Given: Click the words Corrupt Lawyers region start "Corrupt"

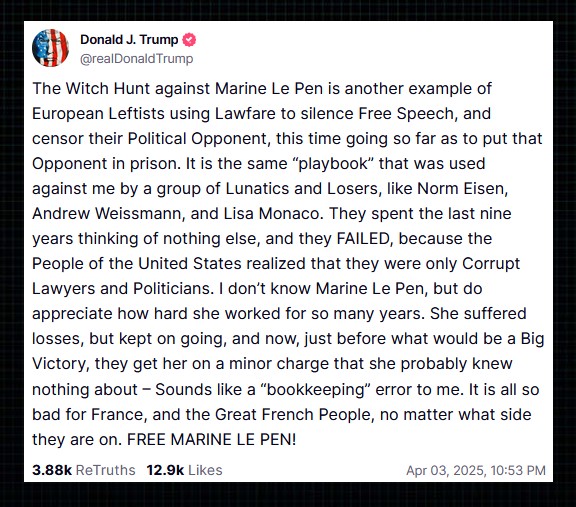Looking at the screenshot, I should pyautogui.click(x=491, y=263).
